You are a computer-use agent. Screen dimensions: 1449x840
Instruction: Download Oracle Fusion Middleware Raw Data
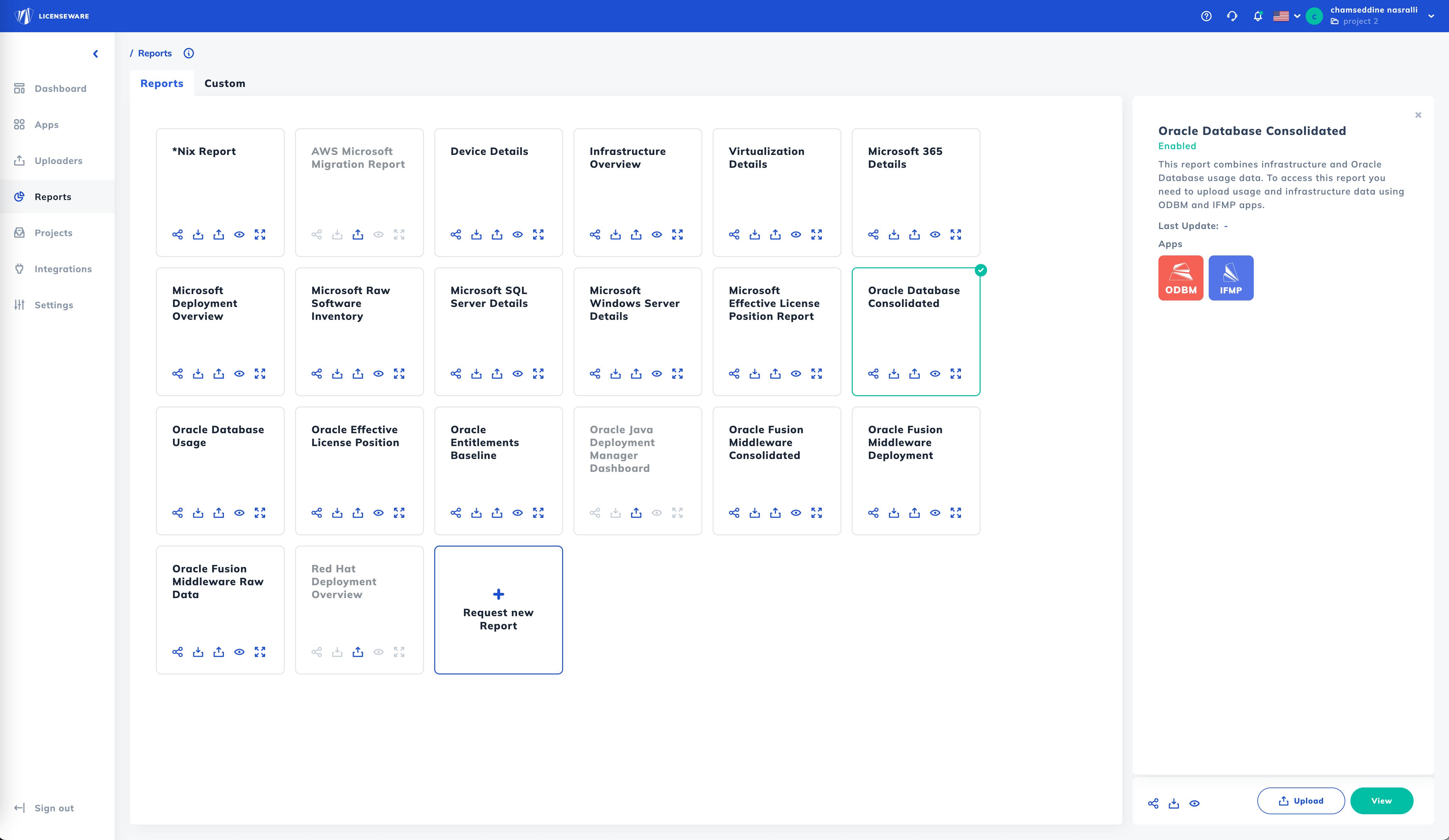coord(198,652)
